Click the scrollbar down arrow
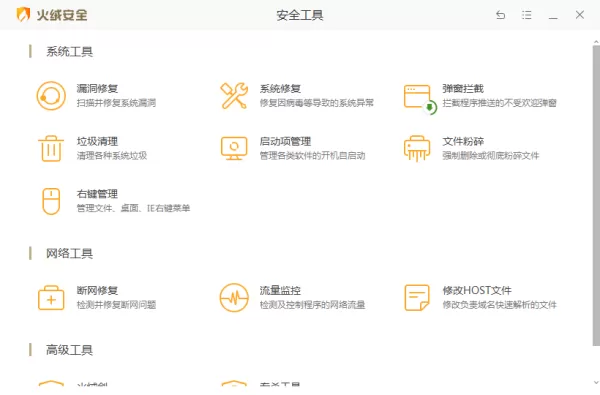The height and width of the screenshot is (395, 600). [596, 382]
